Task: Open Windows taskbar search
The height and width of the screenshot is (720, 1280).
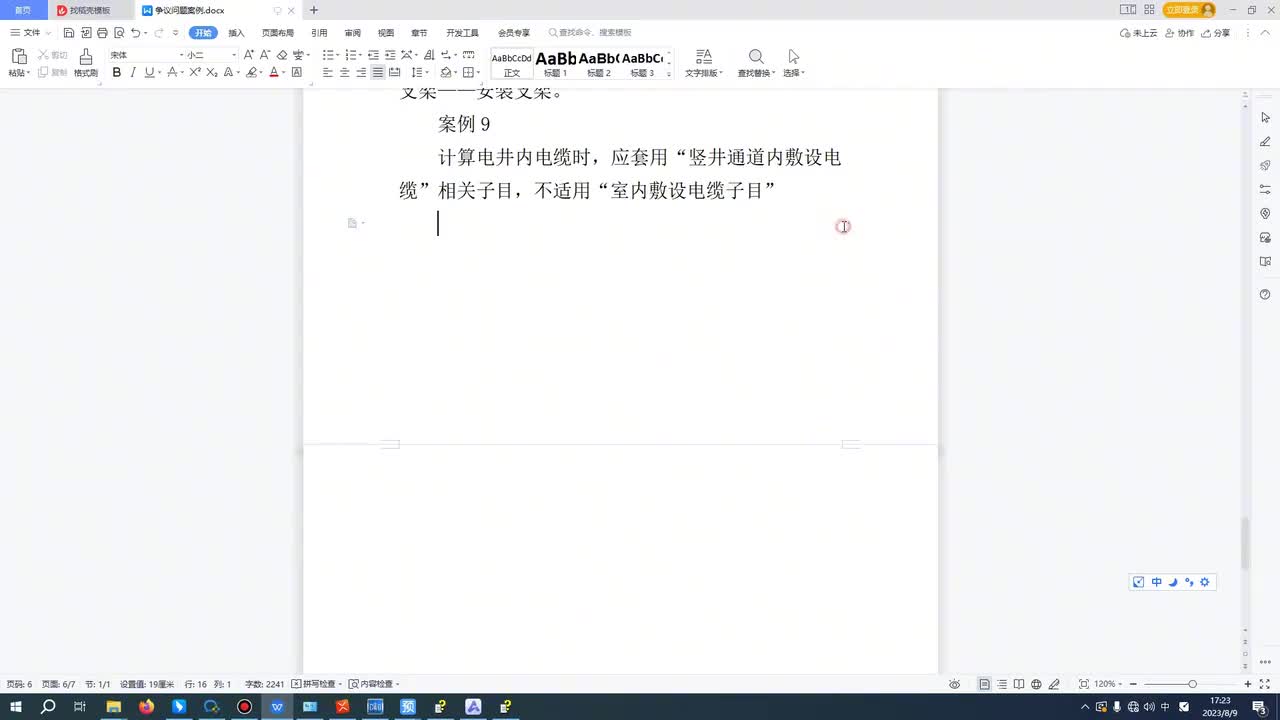Action: (x=48, y=707)
